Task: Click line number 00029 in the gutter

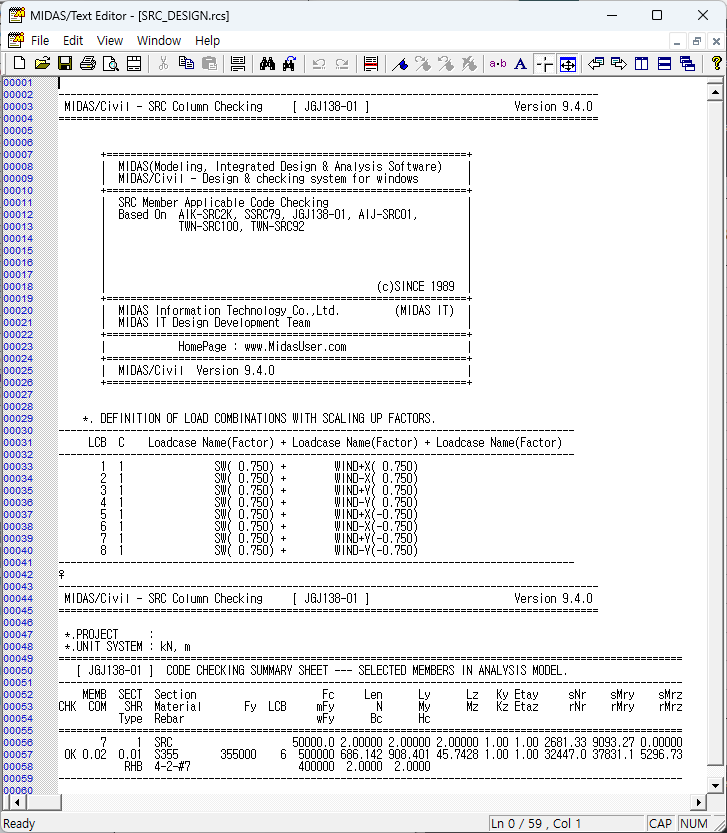Action: click(18, 419)
